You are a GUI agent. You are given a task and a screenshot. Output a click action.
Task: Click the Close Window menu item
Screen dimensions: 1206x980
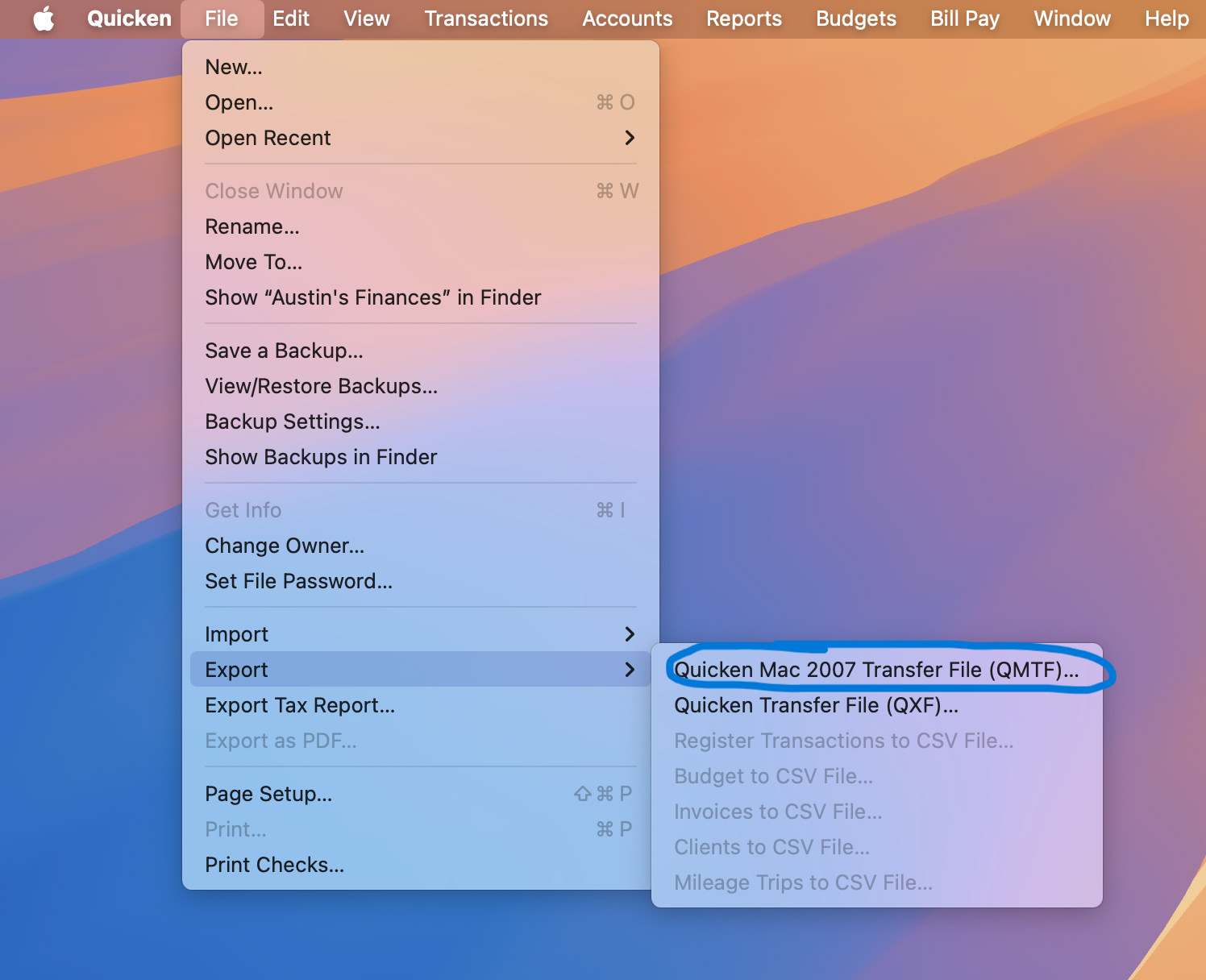click(420, 191)
